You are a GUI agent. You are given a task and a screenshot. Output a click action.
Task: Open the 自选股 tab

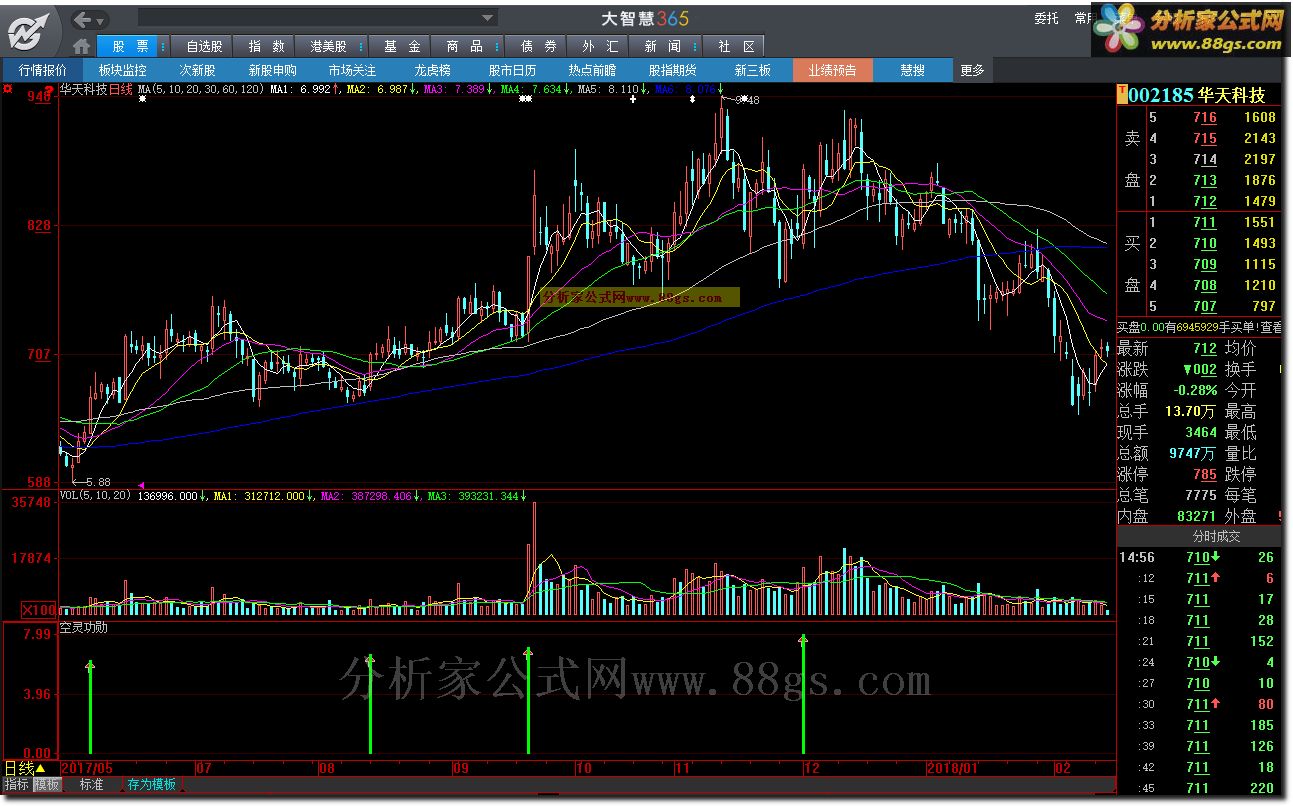201,46
